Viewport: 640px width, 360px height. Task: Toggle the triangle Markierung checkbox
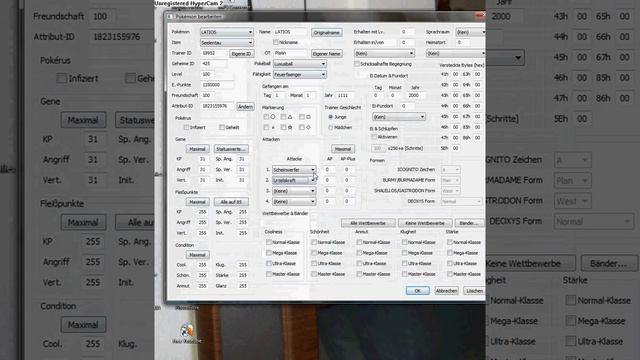coord(283,117)
